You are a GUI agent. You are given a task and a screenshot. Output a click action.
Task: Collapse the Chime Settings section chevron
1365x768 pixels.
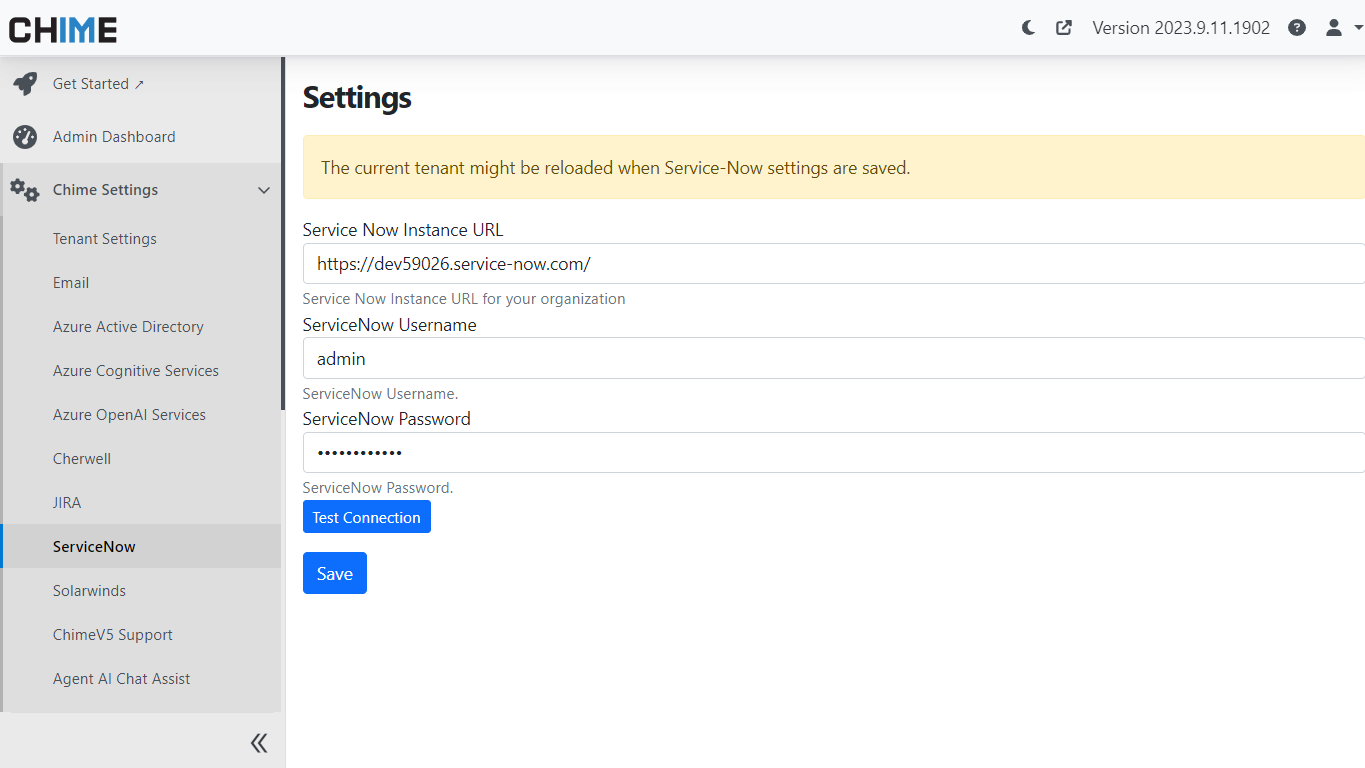click(x=264, y=190)
